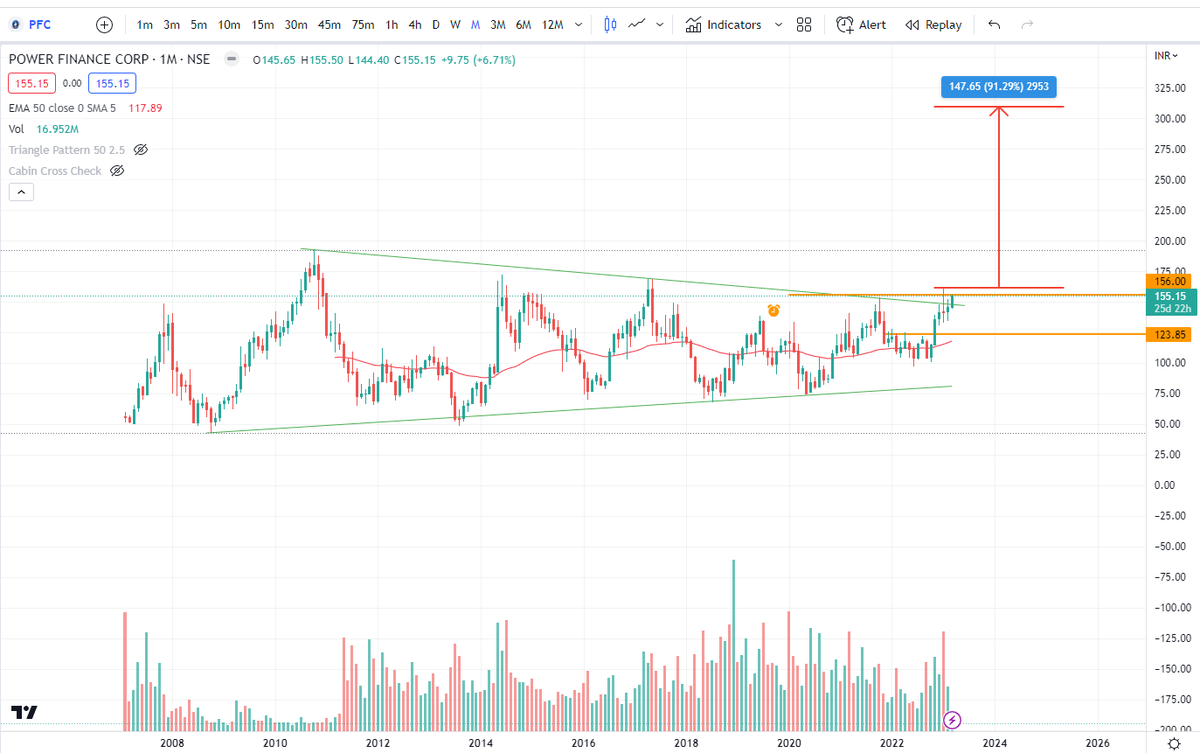
Task: Open the indicator templates grid icon
Action: coord(804,24)
